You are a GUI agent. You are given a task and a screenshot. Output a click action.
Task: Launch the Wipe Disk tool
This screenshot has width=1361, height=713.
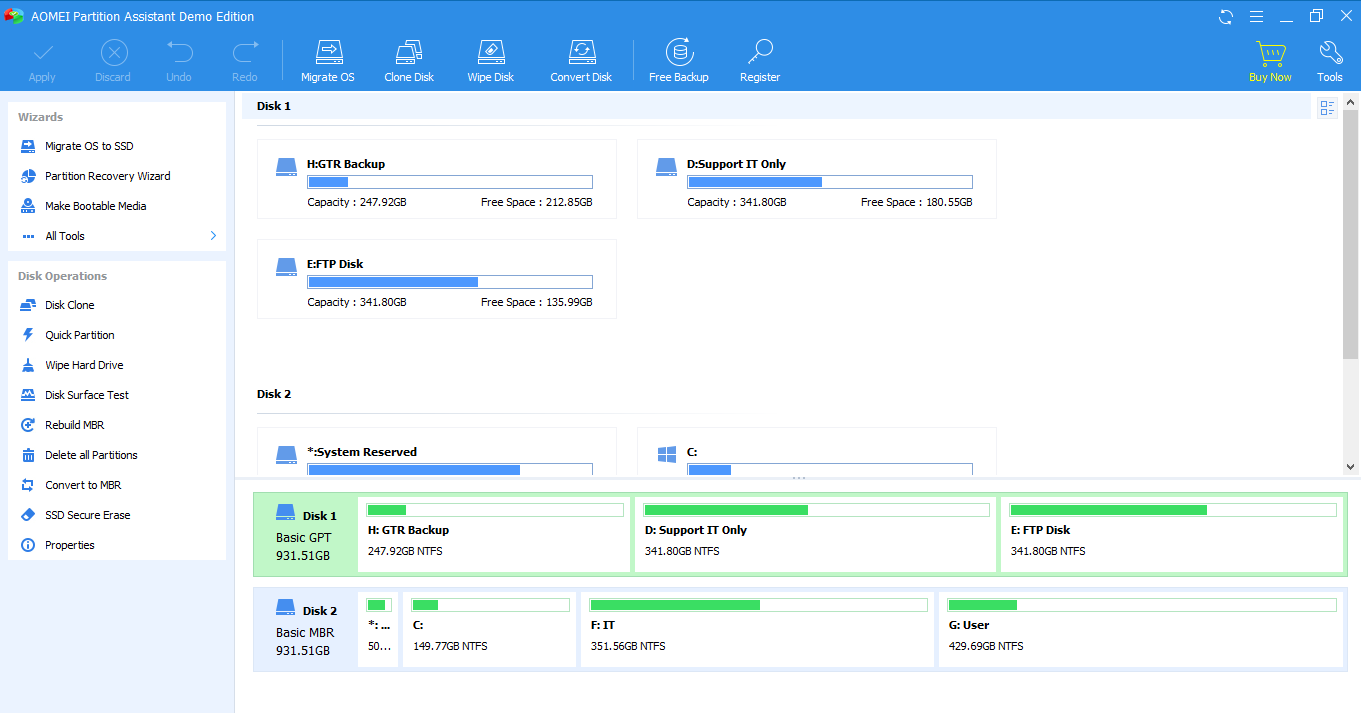point(490,58)
